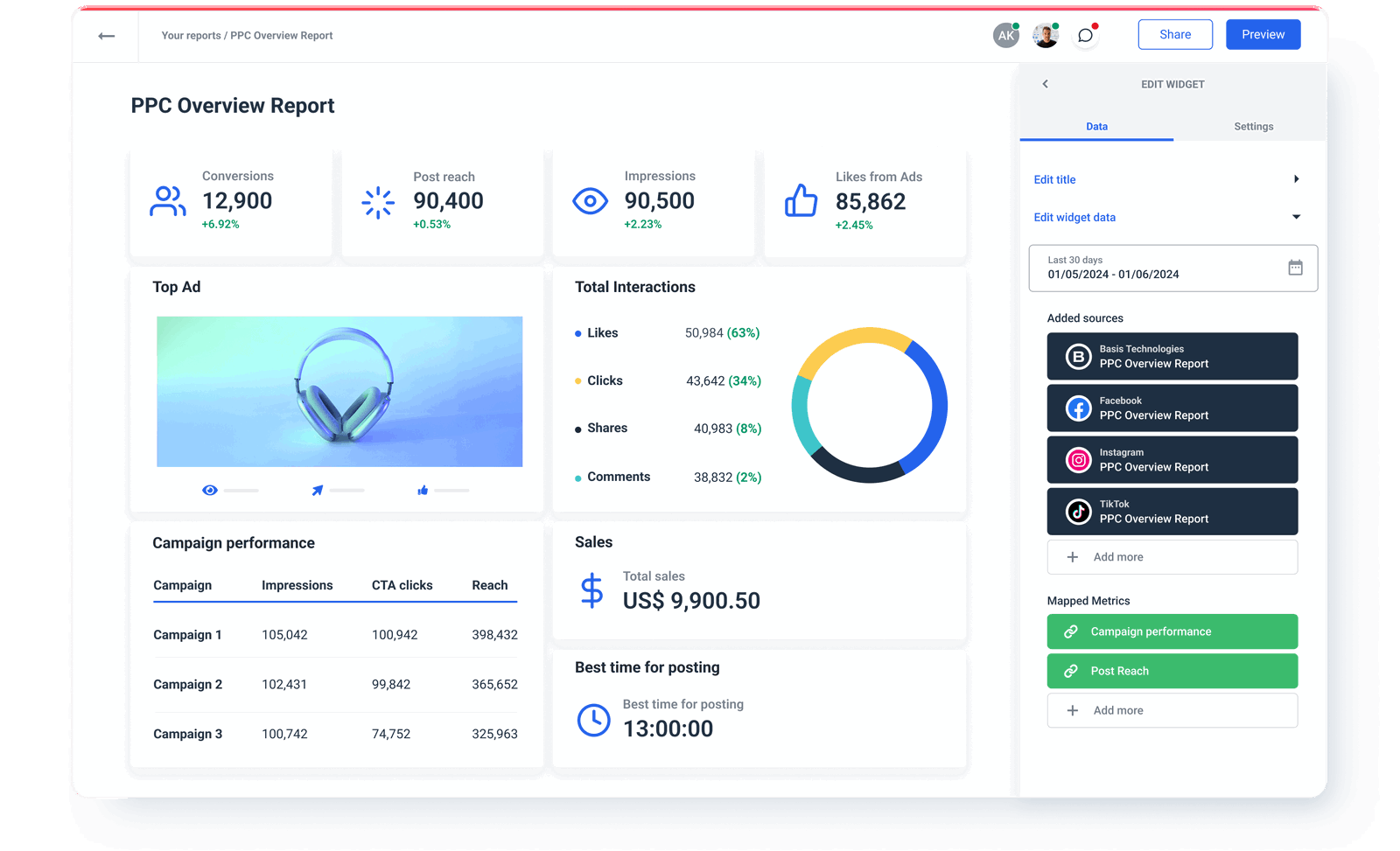Select the Impressions eye icon

click(x=591, y=202)
